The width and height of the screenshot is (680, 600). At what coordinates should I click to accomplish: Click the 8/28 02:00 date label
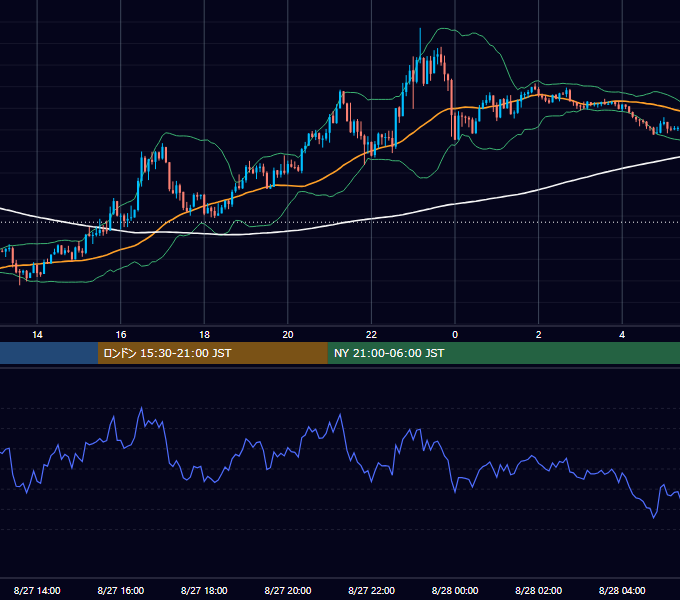[x=539, y=590]
